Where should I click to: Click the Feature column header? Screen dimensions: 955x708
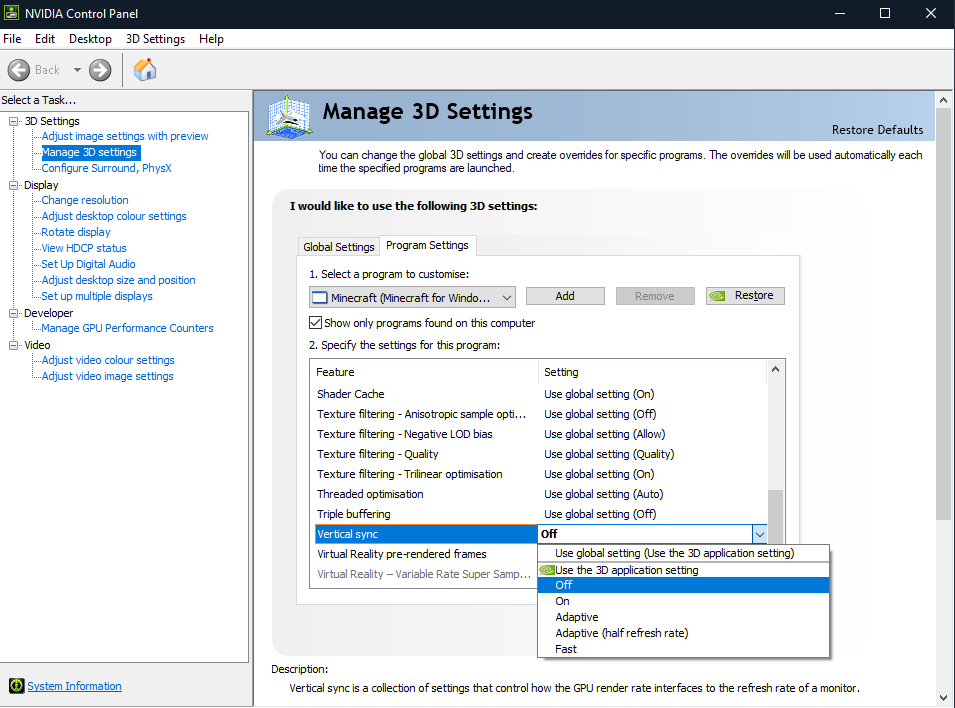pos(424,372)
